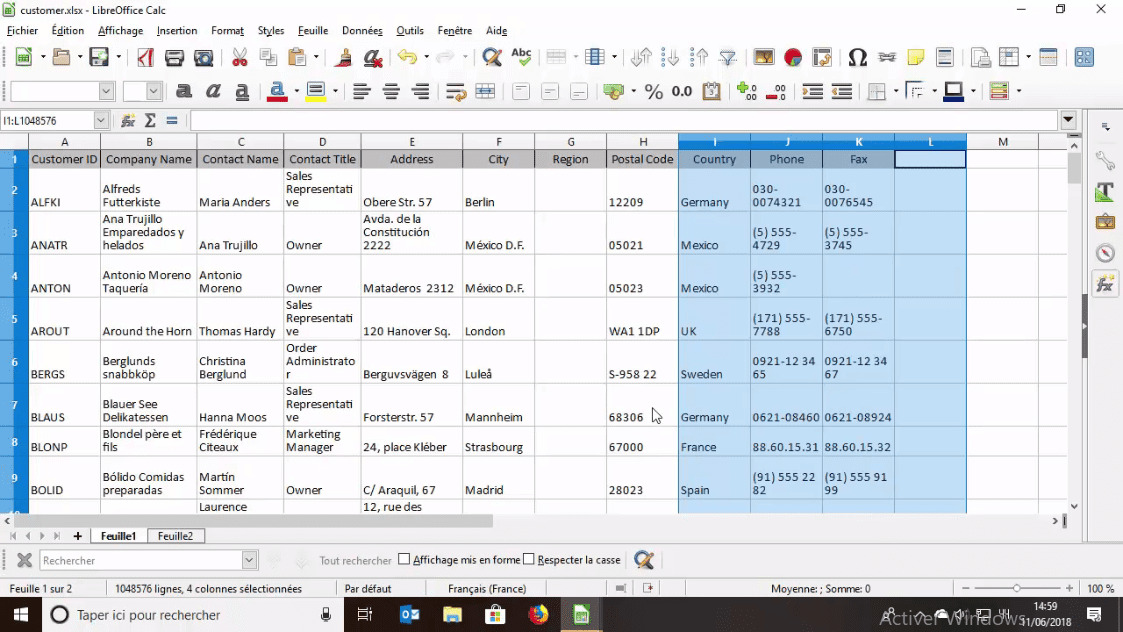
Task: Open the Outils menu
Action: tap(410, 31)
